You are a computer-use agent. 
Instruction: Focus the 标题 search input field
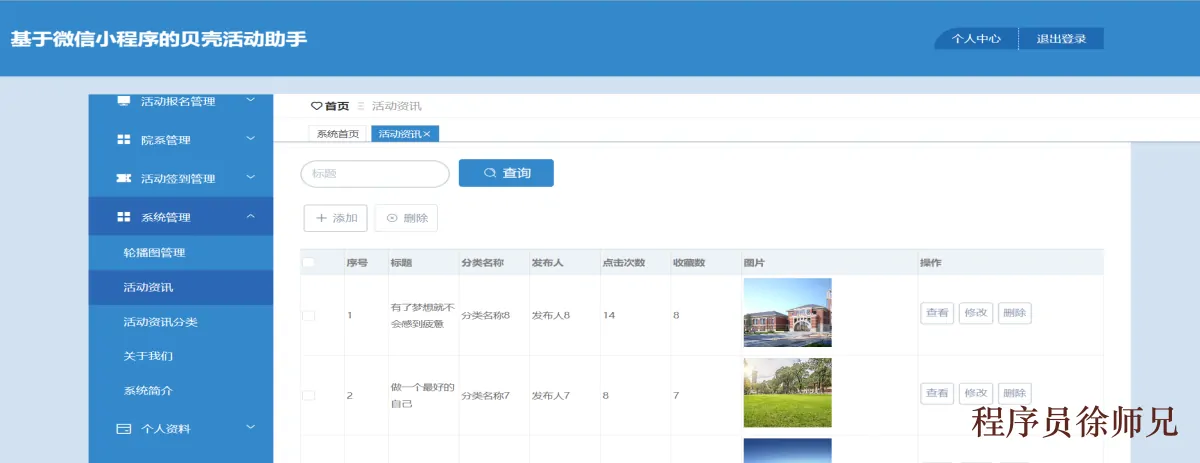point(375,174)
